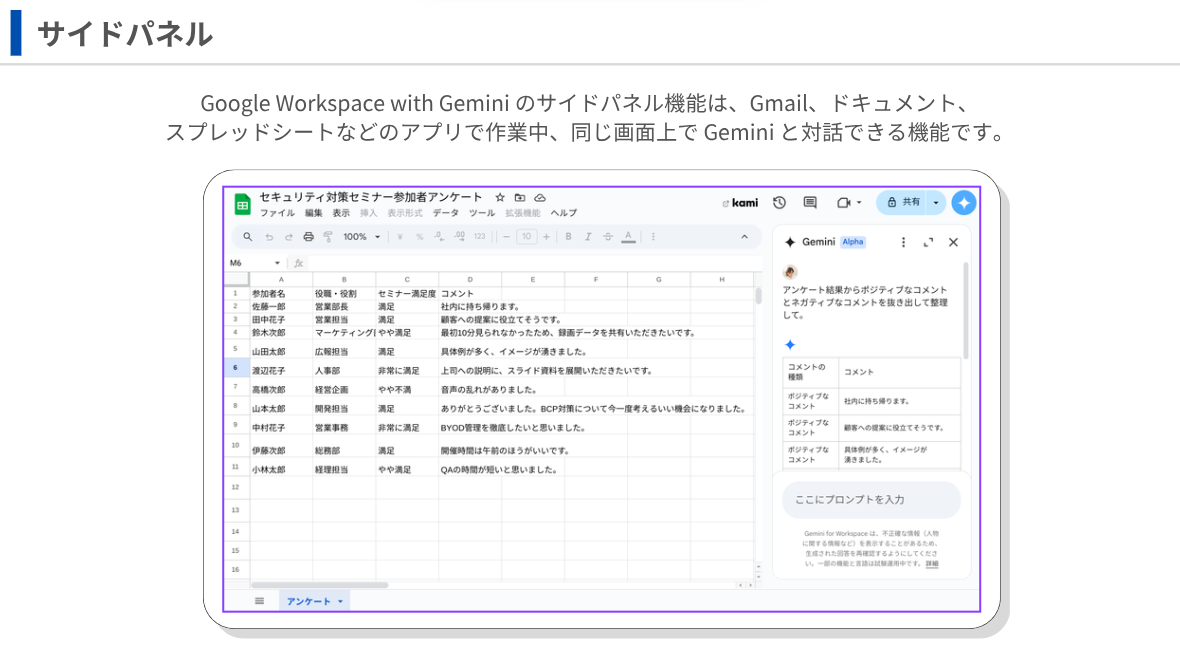This screenshot has height=662, width=1180.
Task: Close the Gemini side panel
Action: point(953,242)
